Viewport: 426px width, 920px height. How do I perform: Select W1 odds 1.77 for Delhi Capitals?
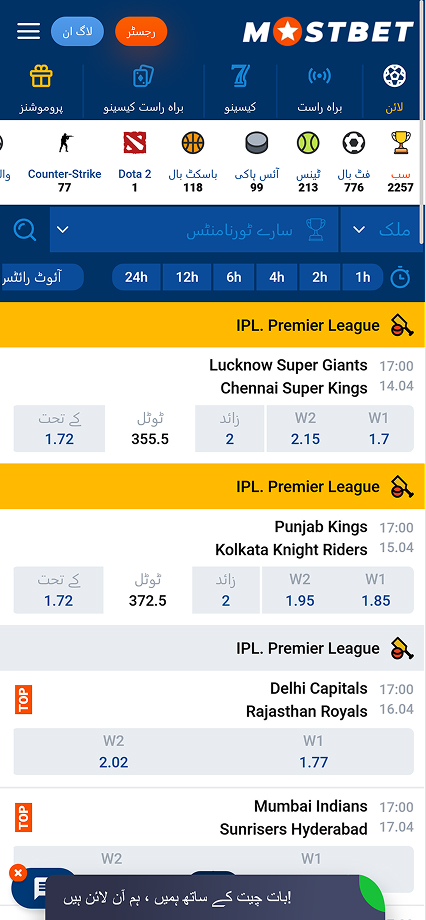tap(313, 752)
